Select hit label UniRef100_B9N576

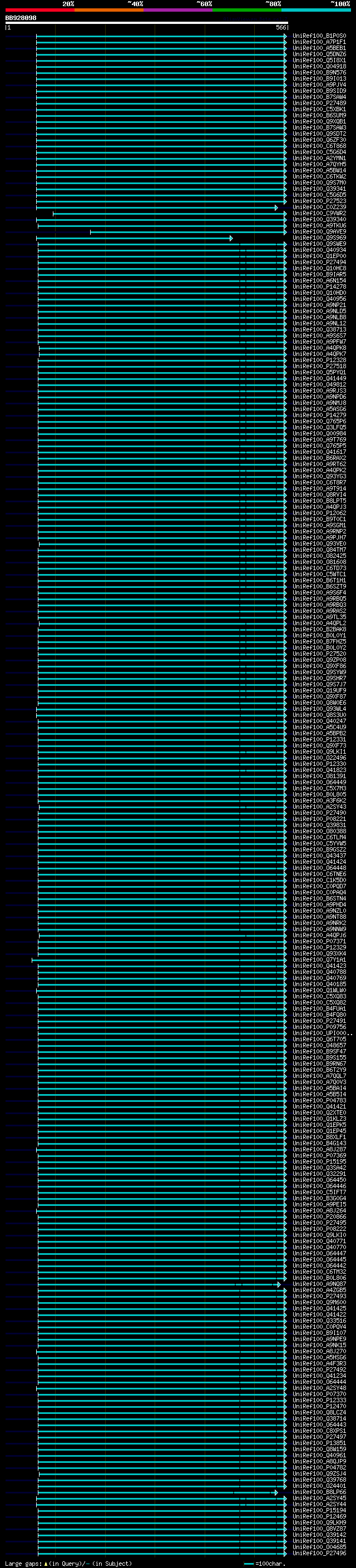point(319,72)
